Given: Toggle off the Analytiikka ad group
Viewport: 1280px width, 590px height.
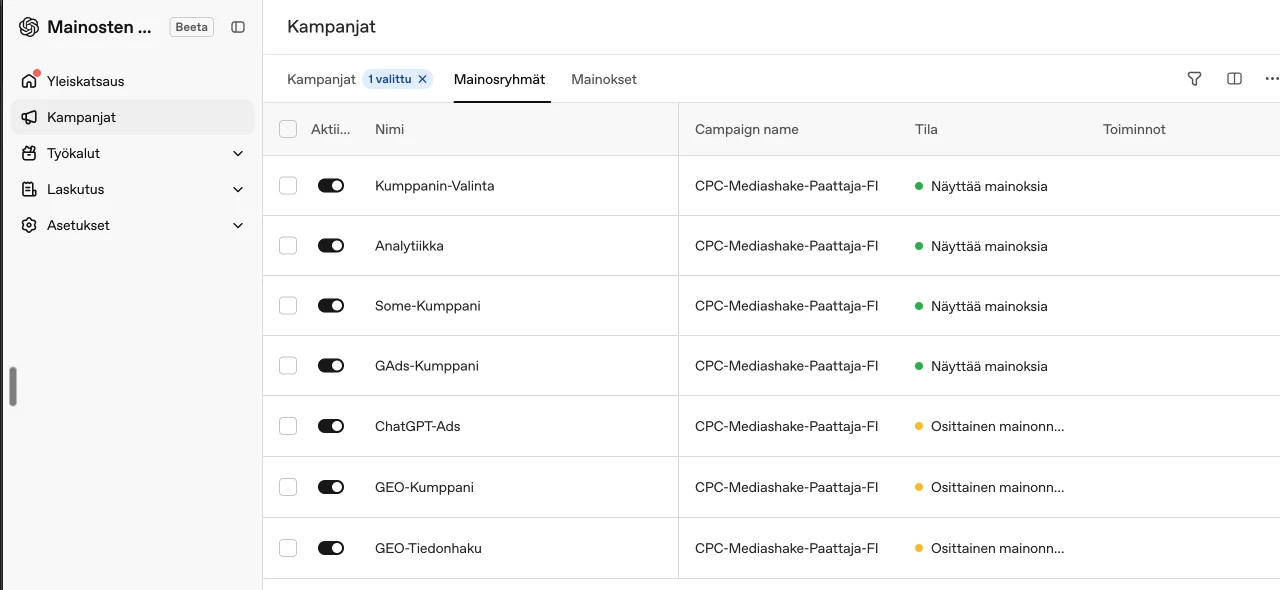Looking at the screenshot, I should [331, 246].
